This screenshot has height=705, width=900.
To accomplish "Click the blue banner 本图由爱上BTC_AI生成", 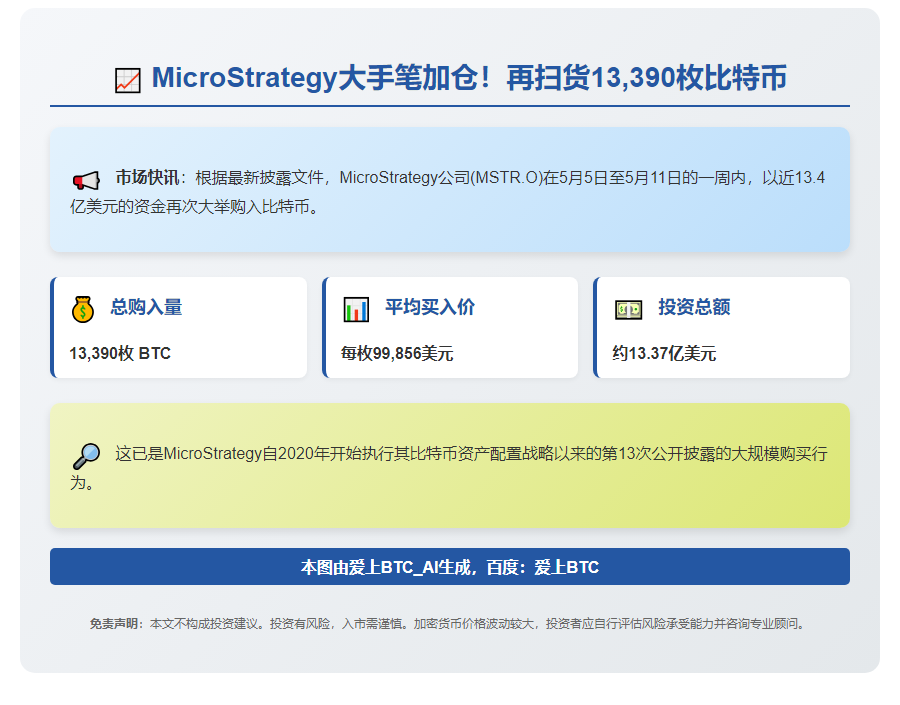I will 450,567.
